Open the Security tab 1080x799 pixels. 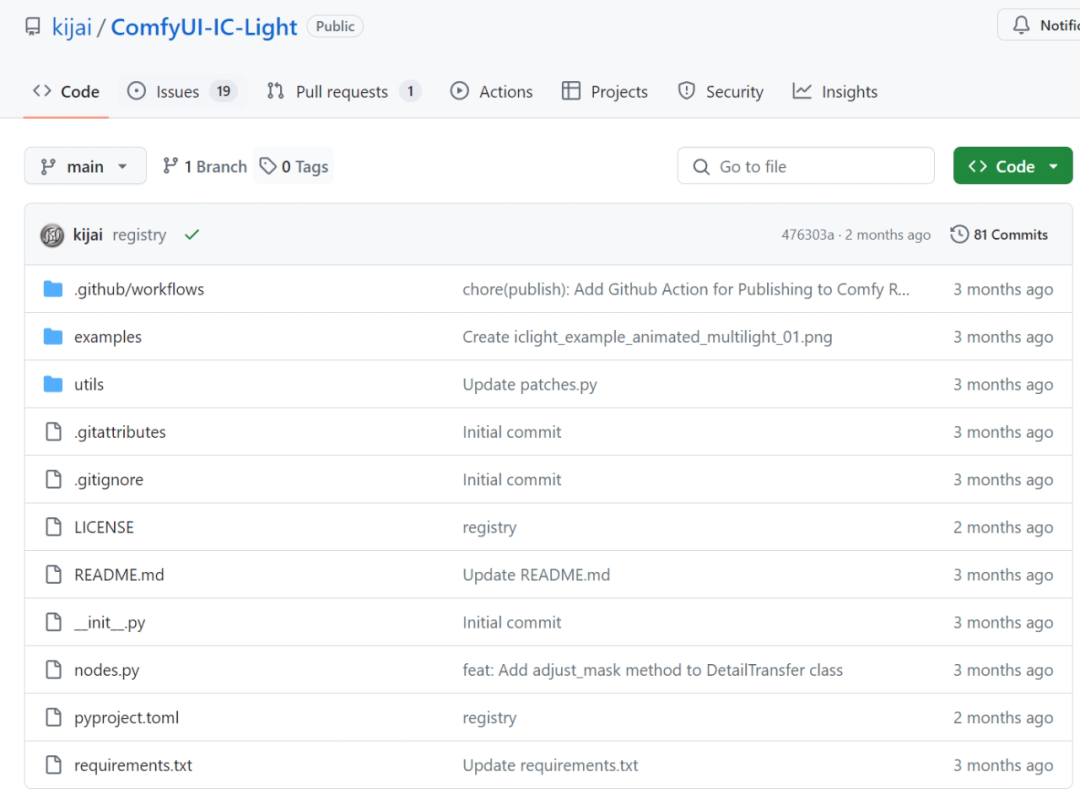[x=720, y=92]
